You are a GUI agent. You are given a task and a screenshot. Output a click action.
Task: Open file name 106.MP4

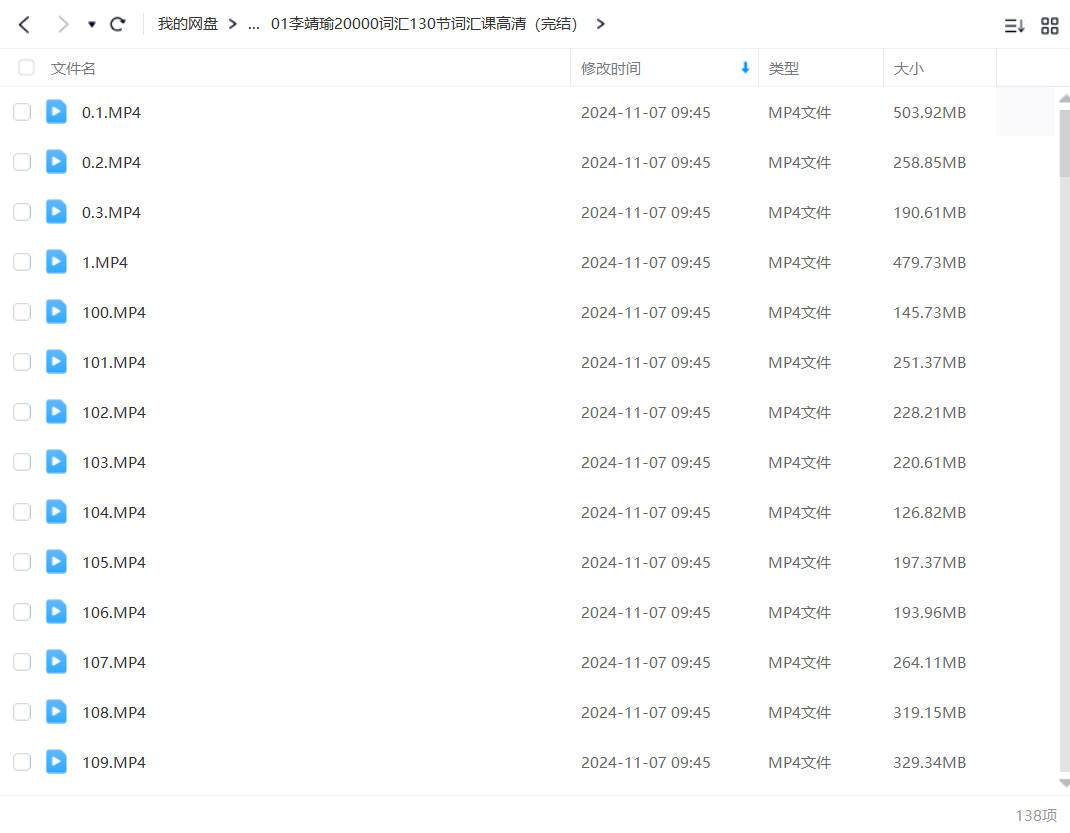(114, 613)
